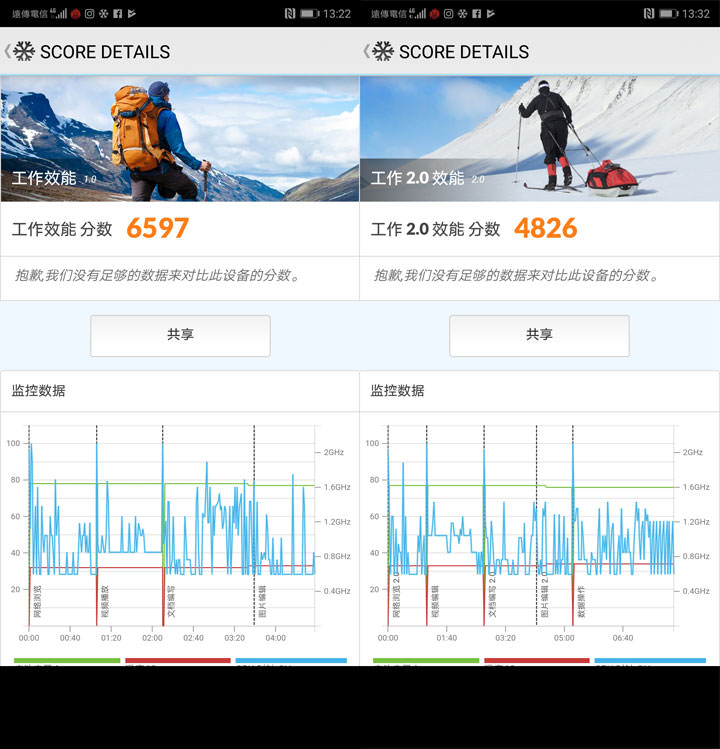
Task: Open the skier banner image for 工作 2.0 效能
Action: pyautogui.click(x=539, y=139)
